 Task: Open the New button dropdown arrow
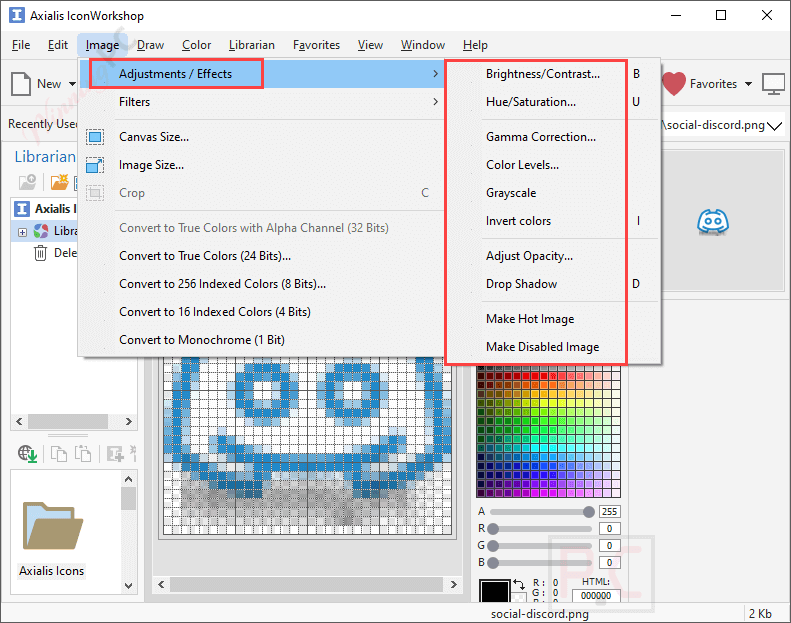pos(72,84)
